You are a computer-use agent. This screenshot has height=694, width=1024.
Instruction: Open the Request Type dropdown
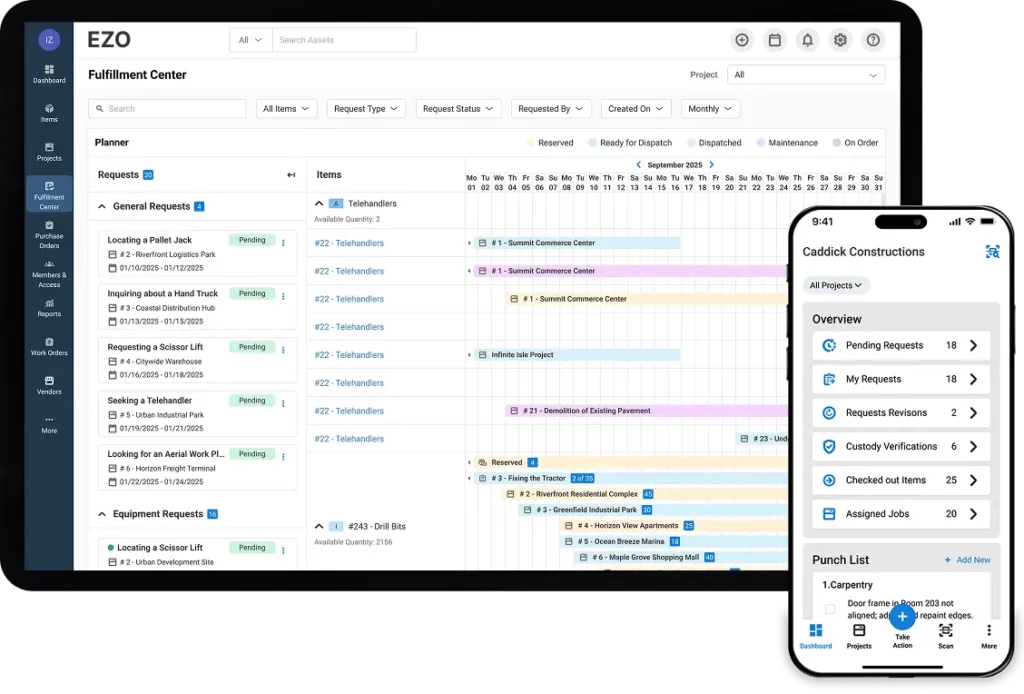(x=366, y=109)
